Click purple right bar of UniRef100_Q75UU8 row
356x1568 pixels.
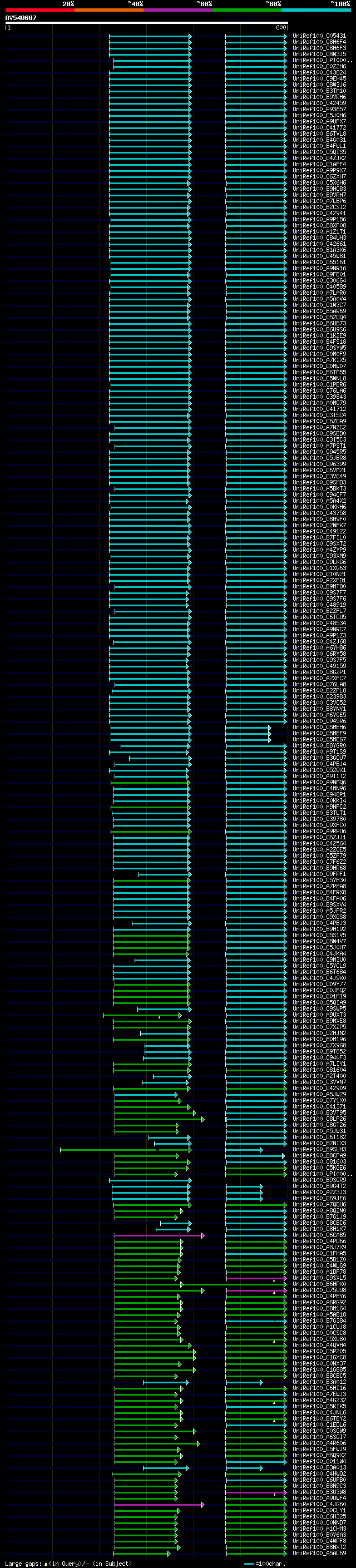coord(256,1290)
